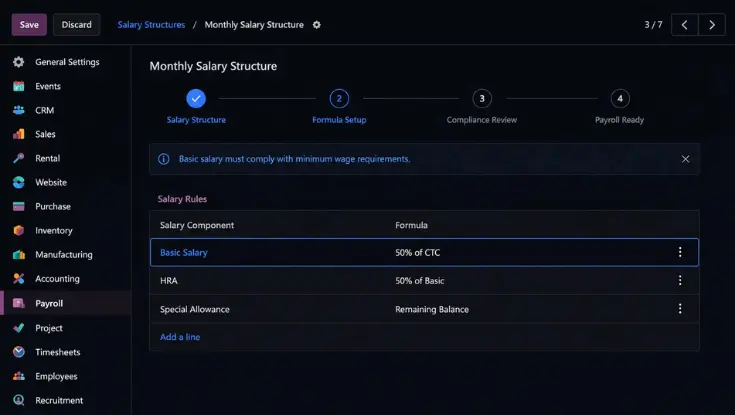
Task: Open the Recruitment magnifier icon
Action: pyautogui.click(x=19, y=400)
